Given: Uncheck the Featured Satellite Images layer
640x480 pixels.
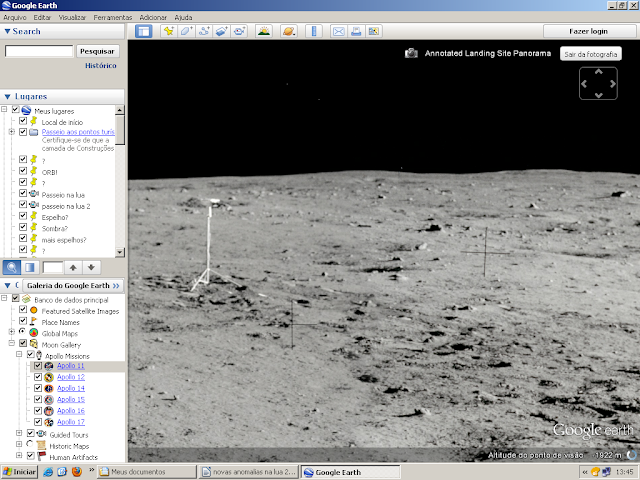Looking at the screenshot, I should click(x=23, y=309).
